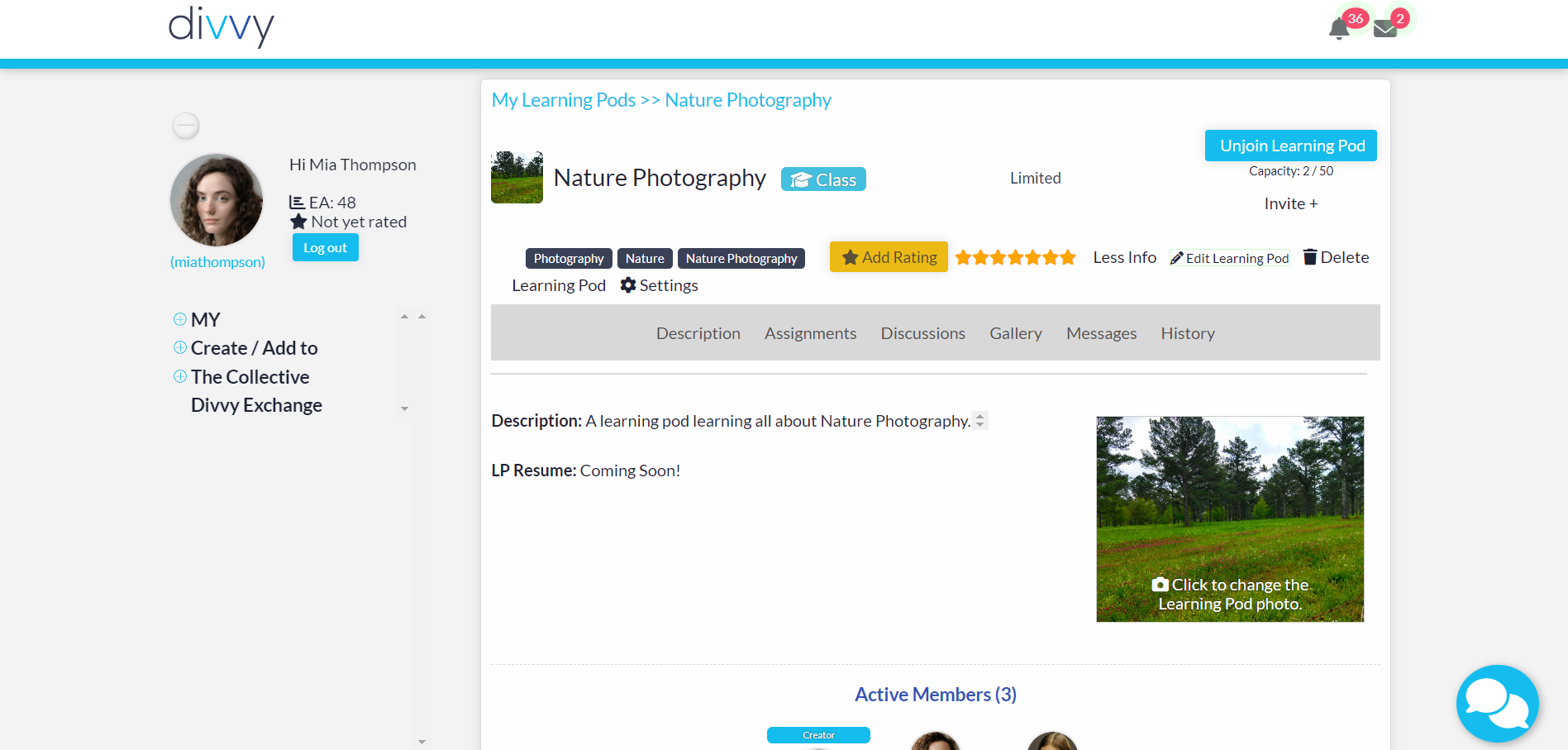Click the Add Rating button
The height and width of the screenshot is (750, 1568).
pos(889,257)
